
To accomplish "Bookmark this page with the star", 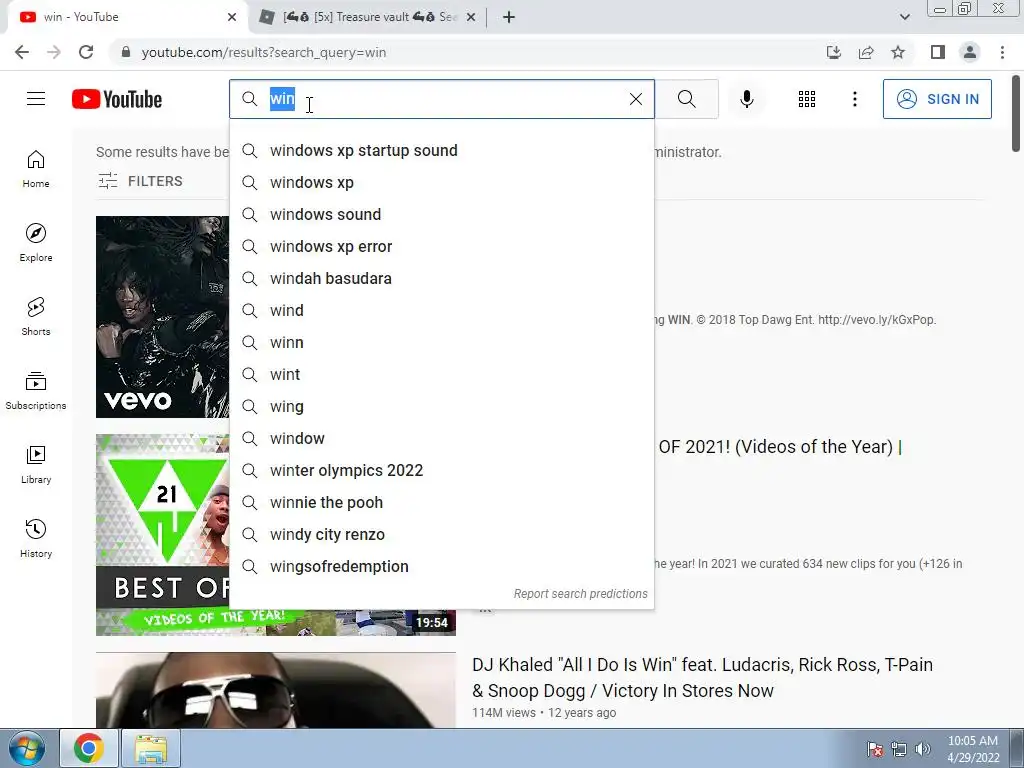I will click(x=898, y=52).
